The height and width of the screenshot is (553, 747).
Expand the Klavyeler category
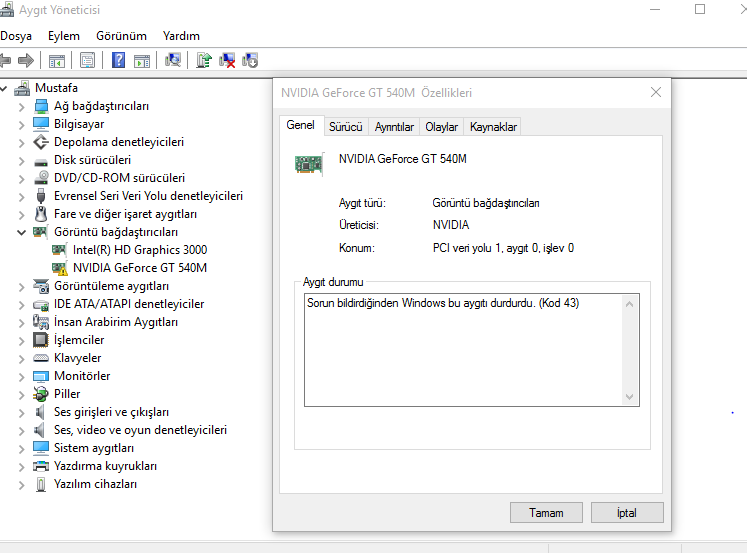pos(22,358)
